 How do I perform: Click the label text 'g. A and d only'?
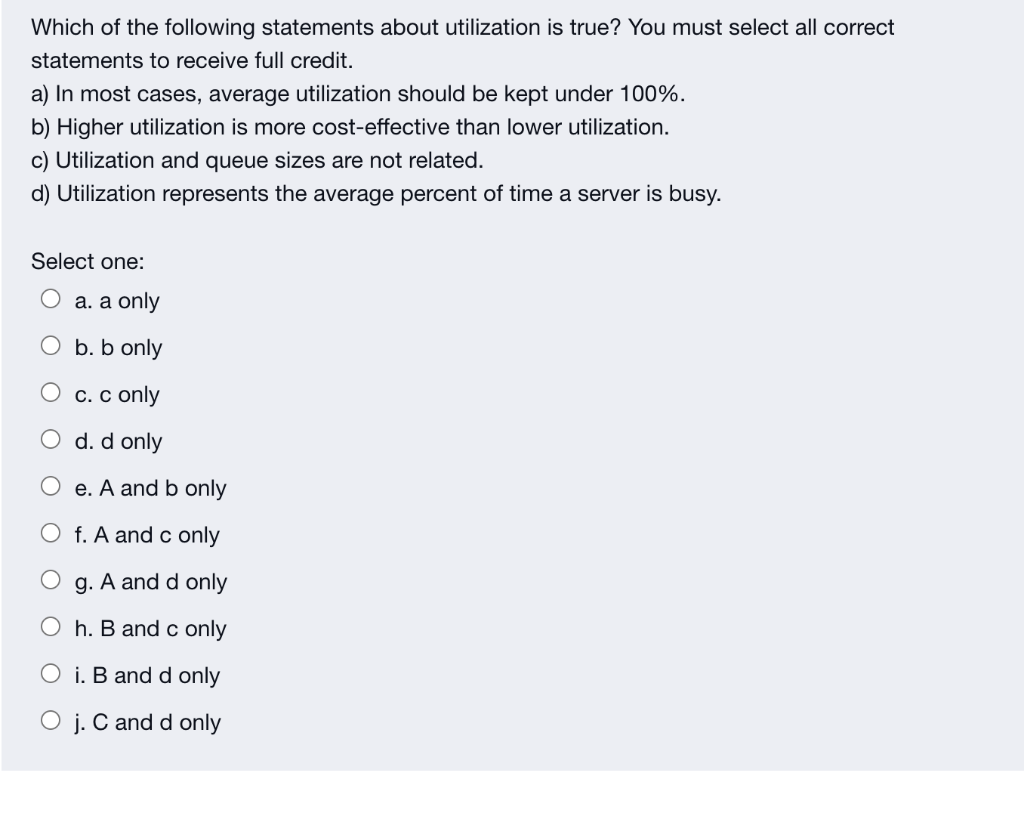[x=150, y=582]
